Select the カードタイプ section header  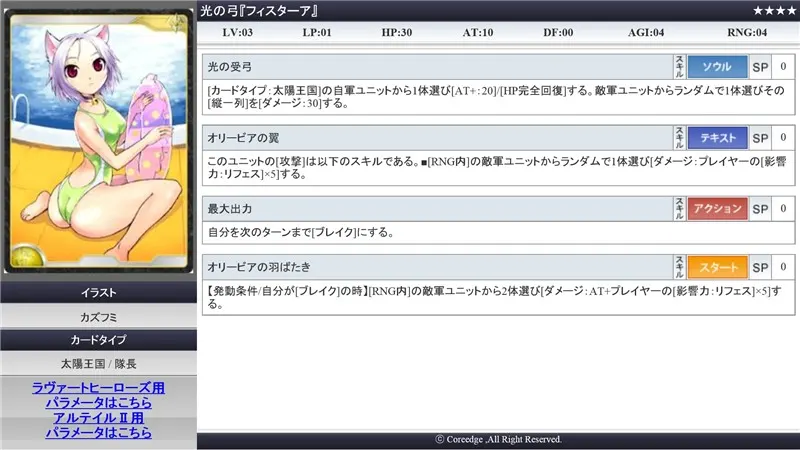pyautogui.click(x=98, y=340)
